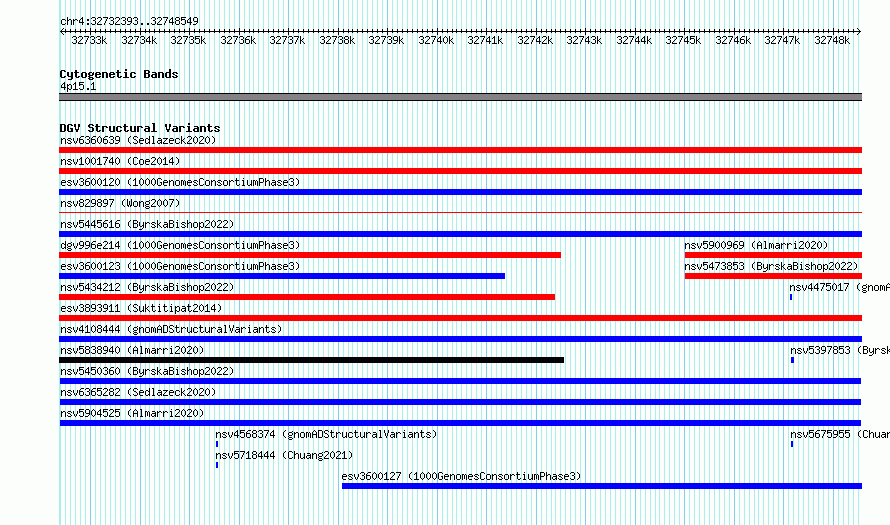This screenshot has height=525, width=890.
Task: Select the red bar of nsv5900969
Action: 774,255
